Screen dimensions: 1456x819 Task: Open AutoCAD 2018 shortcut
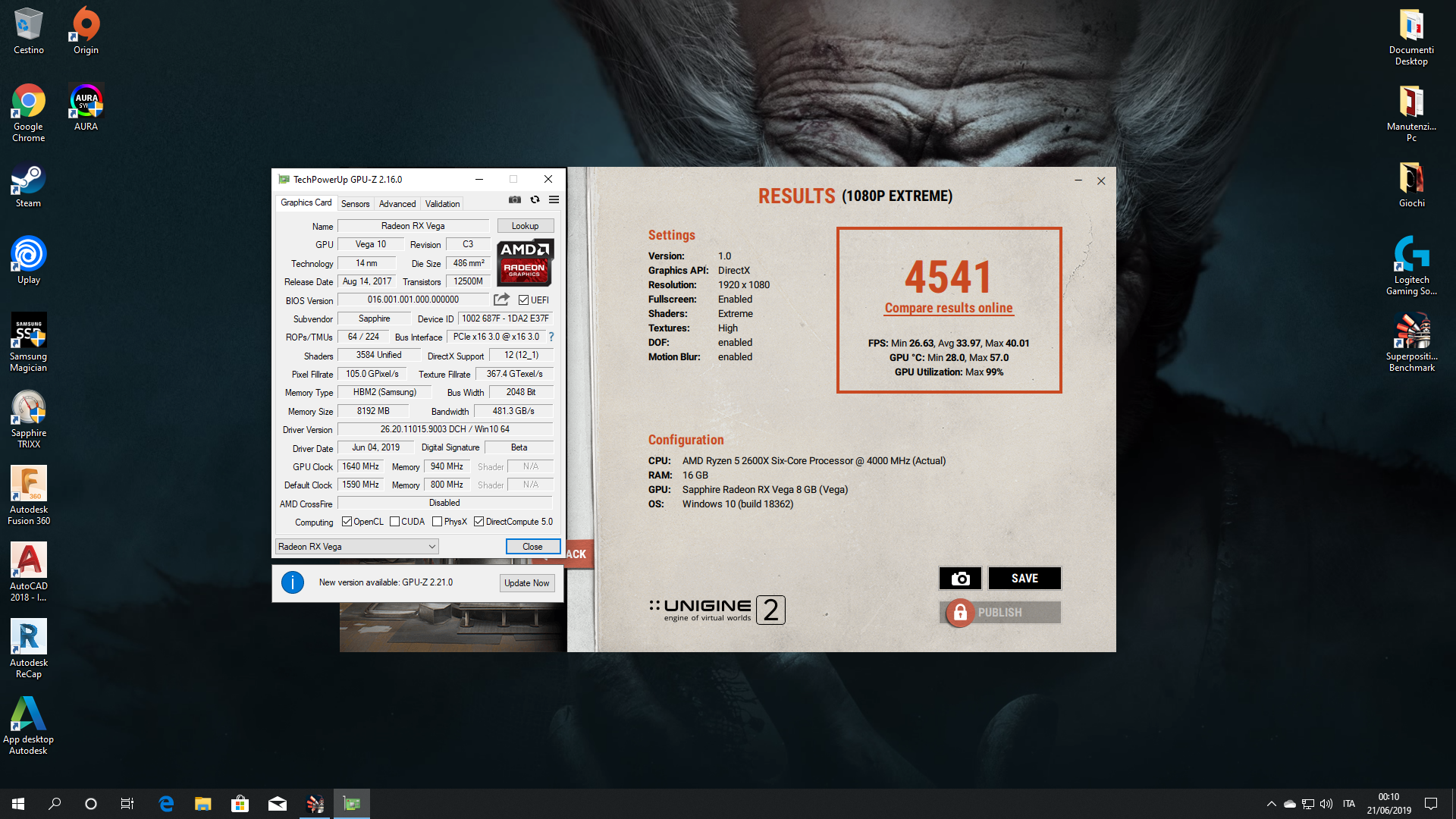(x=29, y=573)
